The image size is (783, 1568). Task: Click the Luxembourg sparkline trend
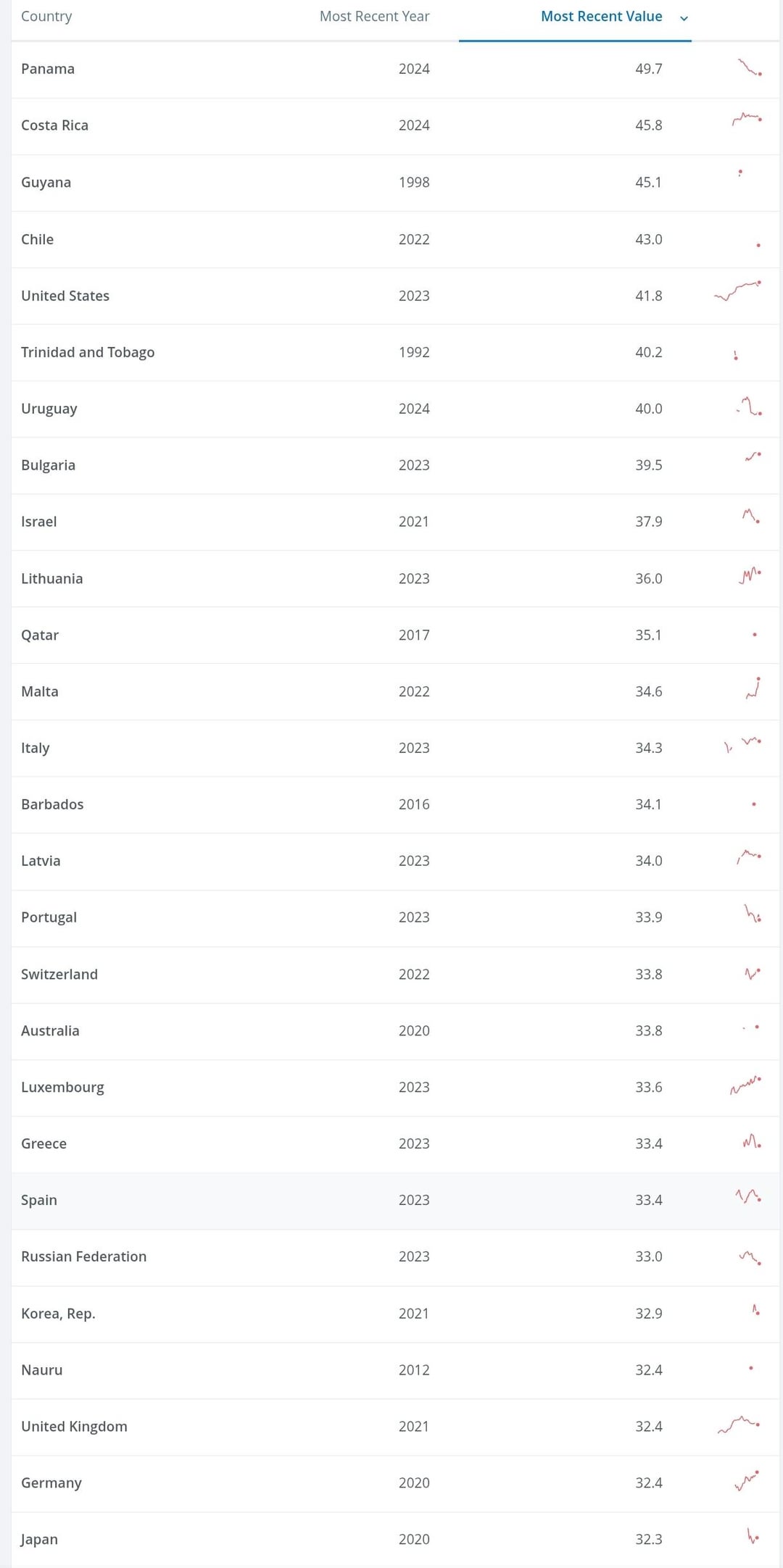pos(745,1085)
